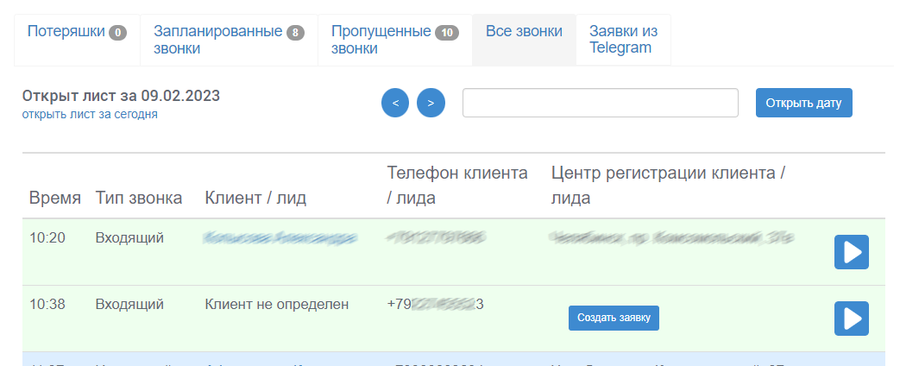The height and width of the screenshot is (366, 900).
Task: Open the Заявки из Telegram tab
Action: [x=623, y=40]
